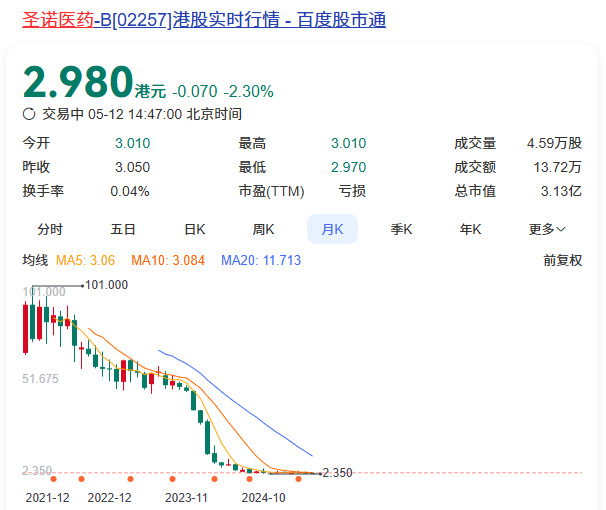Click the refresh circle icon beside 交易中
The height and width of the screenshot is (510, 606).
tap(29, 114)
